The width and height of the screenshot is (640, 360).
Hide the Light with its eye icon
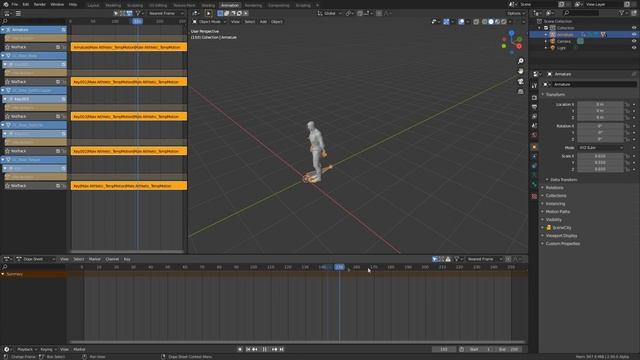pyautogui.click(x=634, y=48)
